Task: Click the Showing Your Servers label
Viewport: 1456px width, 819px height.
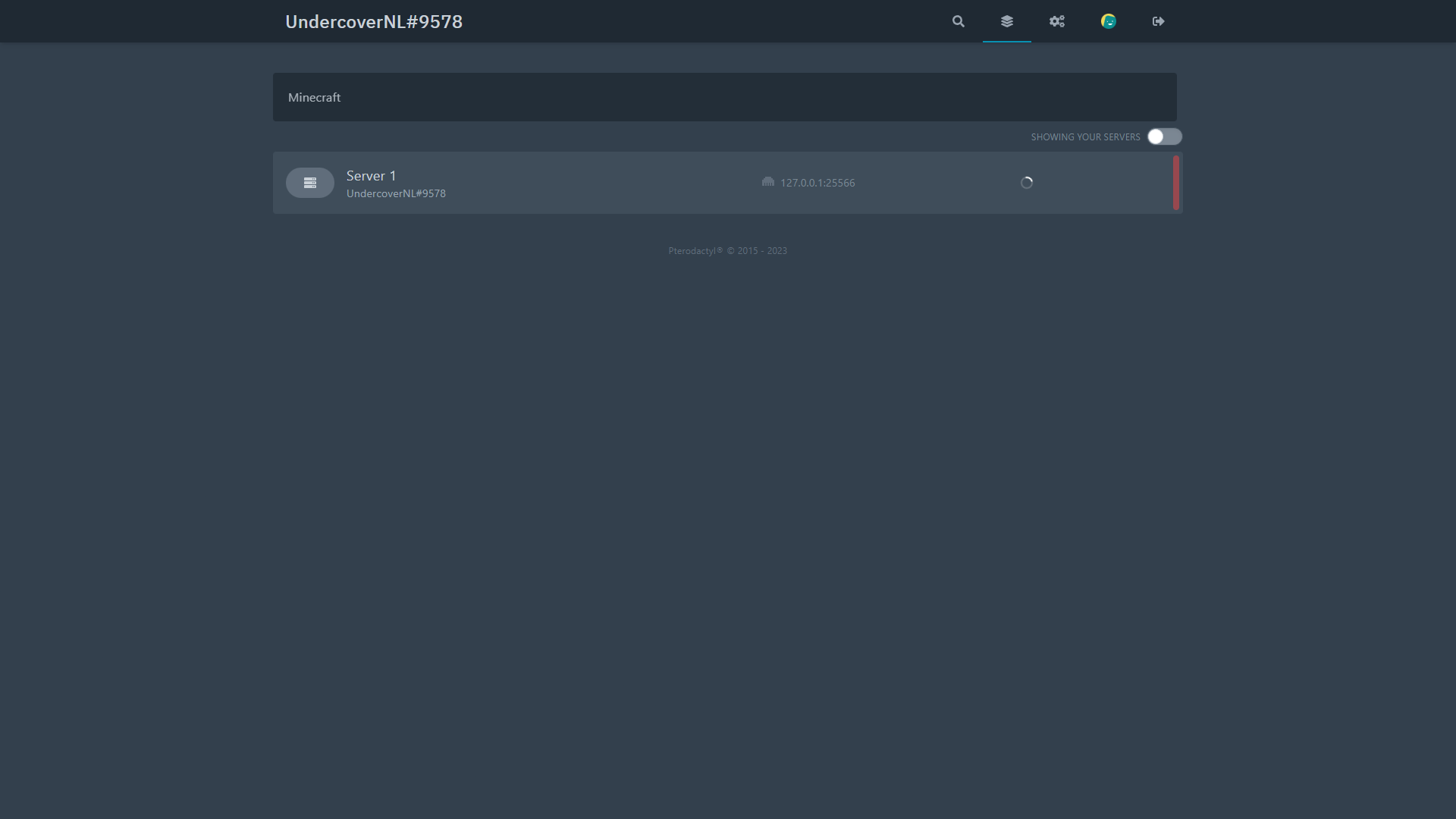Action: pyautogui.click(x=1085, y=137)
